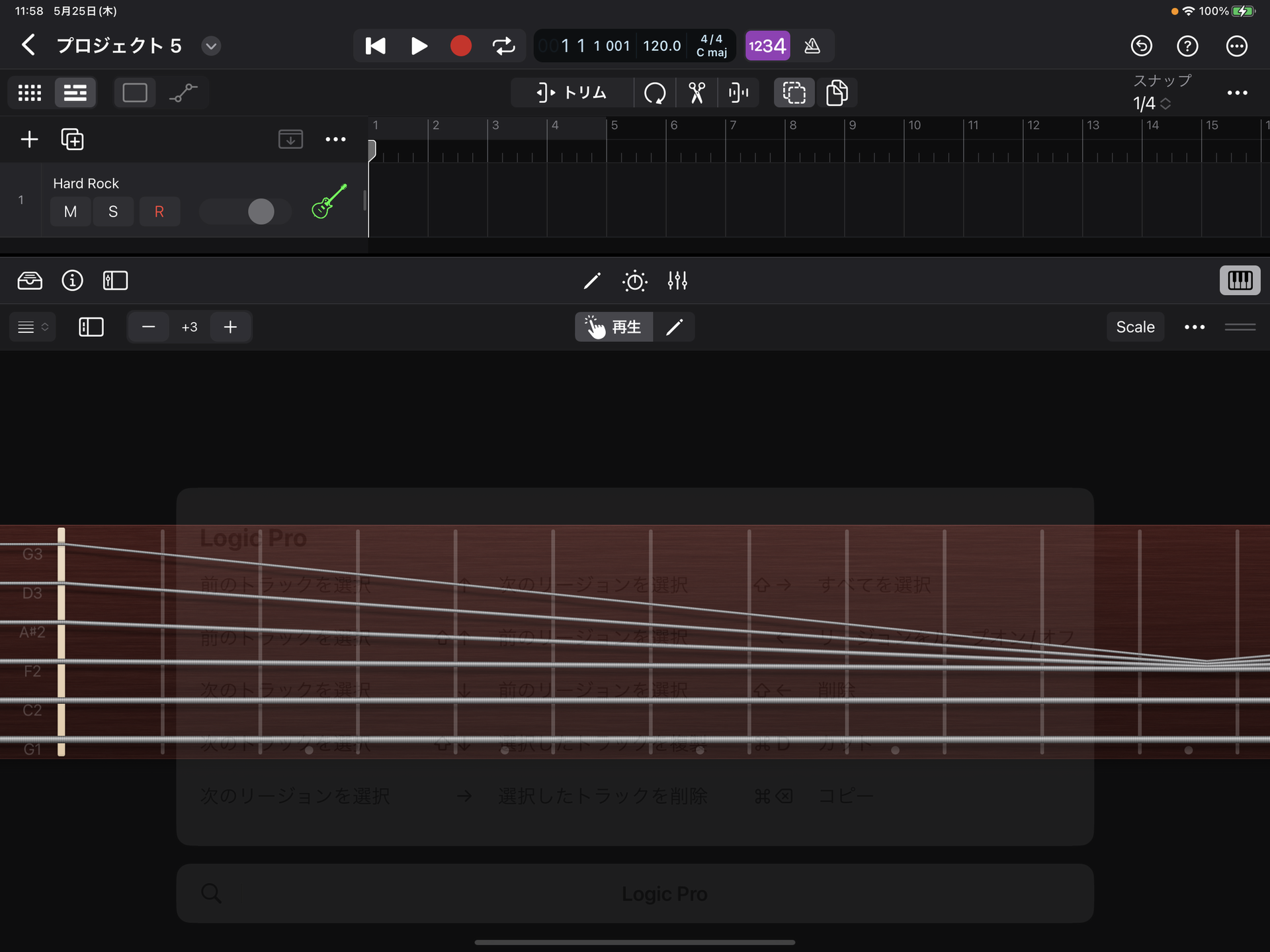Duplicate the track with the duplicate icon
The height and width of the screenshot is (952, 1270).
[72, 140]
